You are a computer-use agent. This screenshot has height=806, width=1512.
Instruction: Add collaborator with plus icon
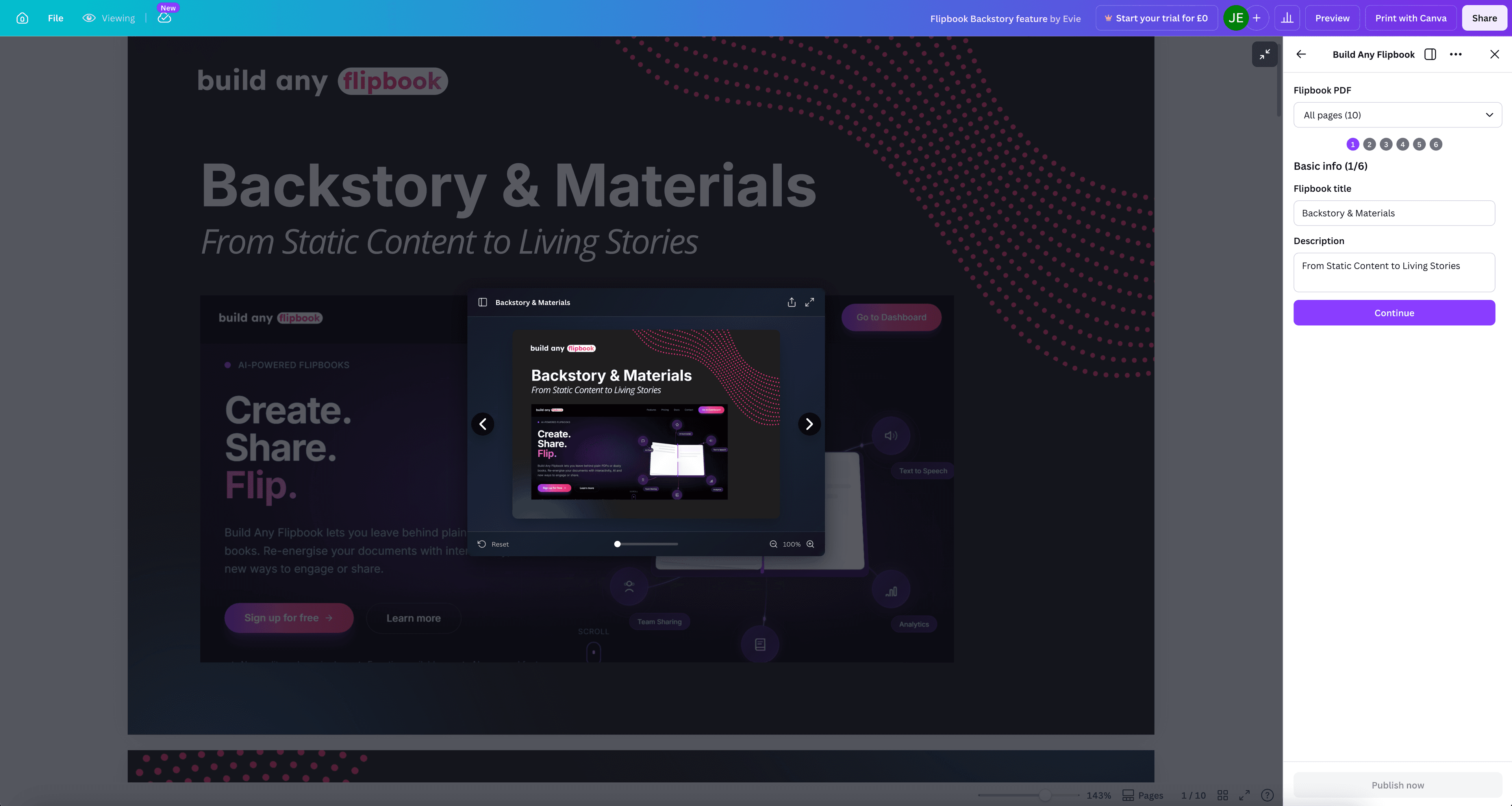tap(1257, 18)
